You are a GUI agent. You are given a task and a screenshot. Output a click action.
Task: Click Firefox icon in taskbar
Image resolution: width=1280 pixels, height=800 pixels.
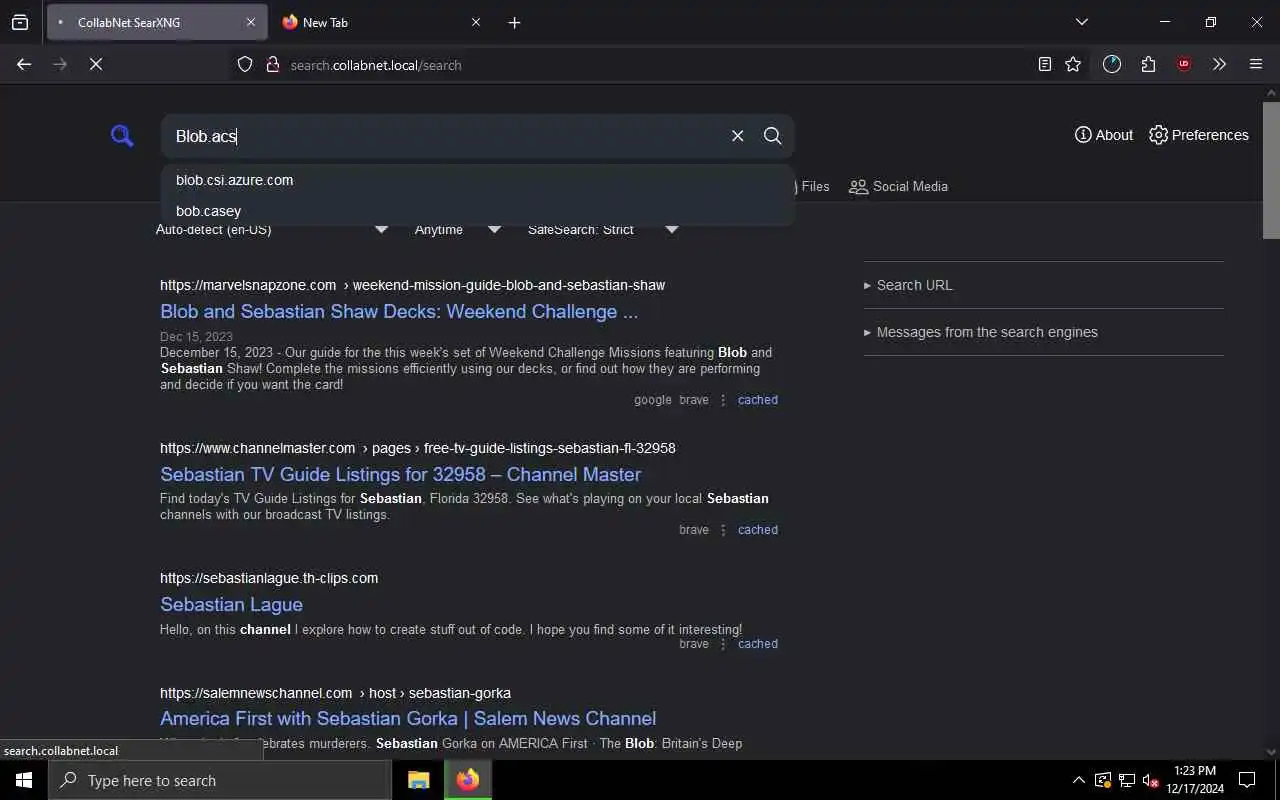tap(467, 780)
